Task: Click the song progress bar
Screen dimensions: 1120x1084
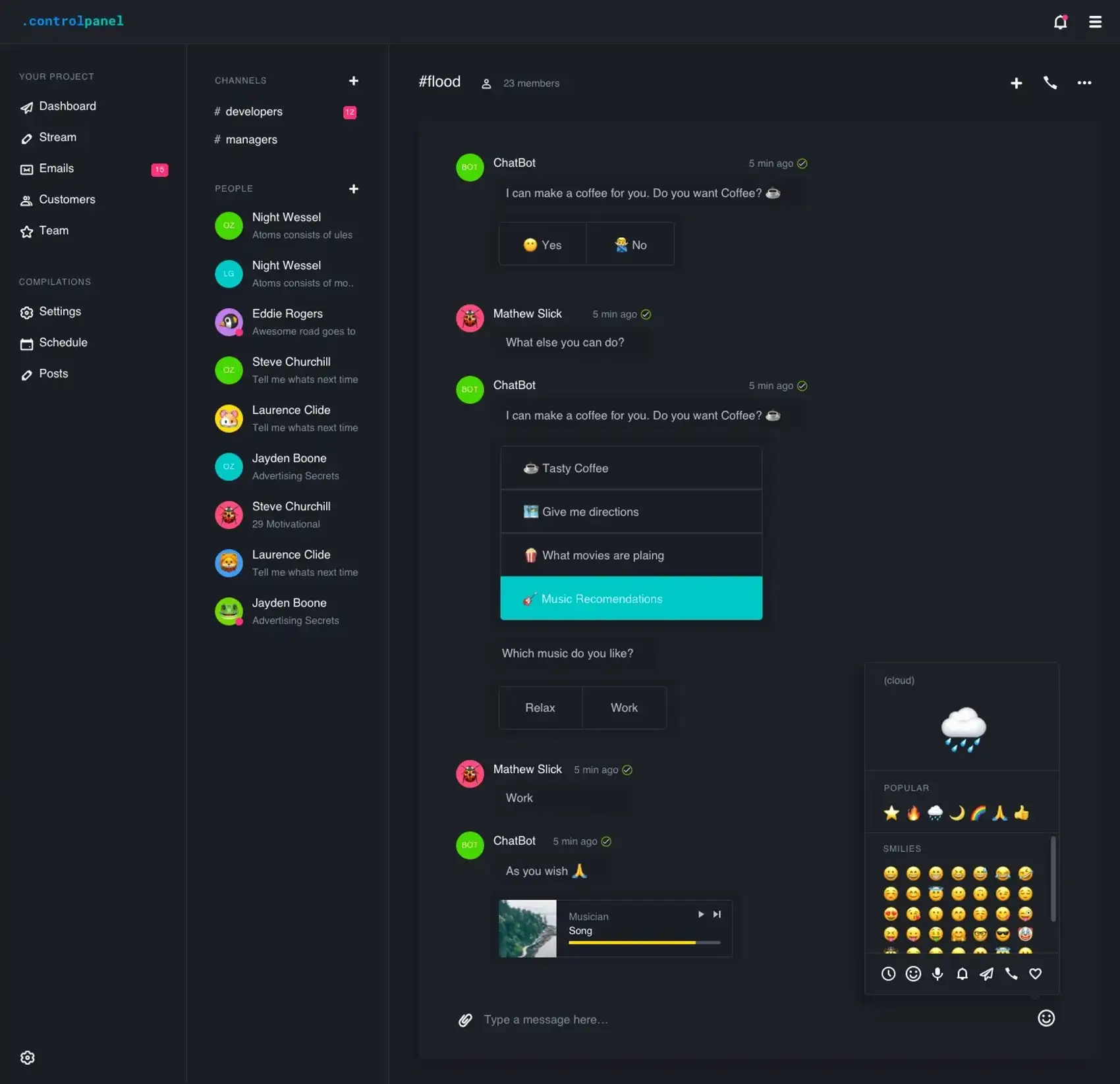Action: click(644, 942)
